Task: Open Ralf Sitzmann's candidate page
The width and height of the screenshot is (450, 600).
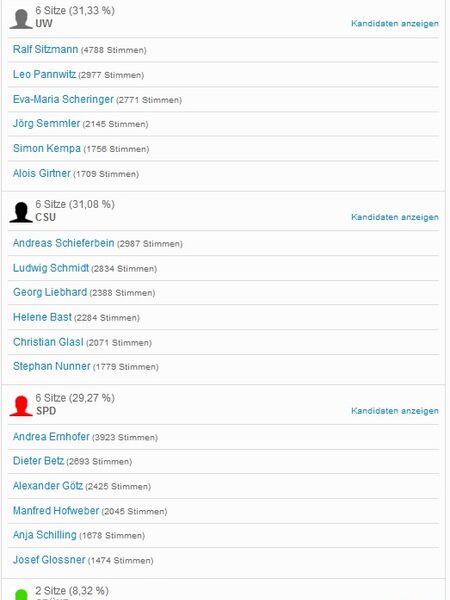Action: tap(46, 49)
